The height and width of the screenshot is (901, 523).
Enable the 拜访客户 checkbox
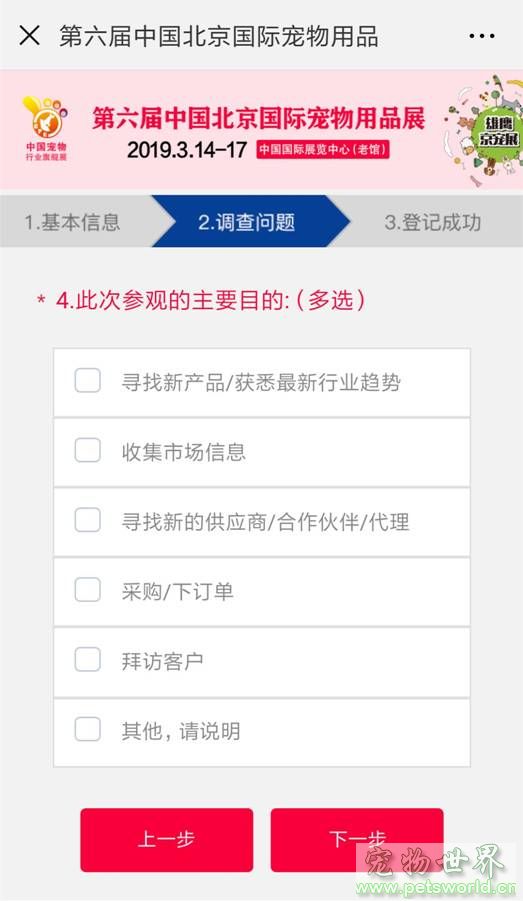(x=87, y=660)
